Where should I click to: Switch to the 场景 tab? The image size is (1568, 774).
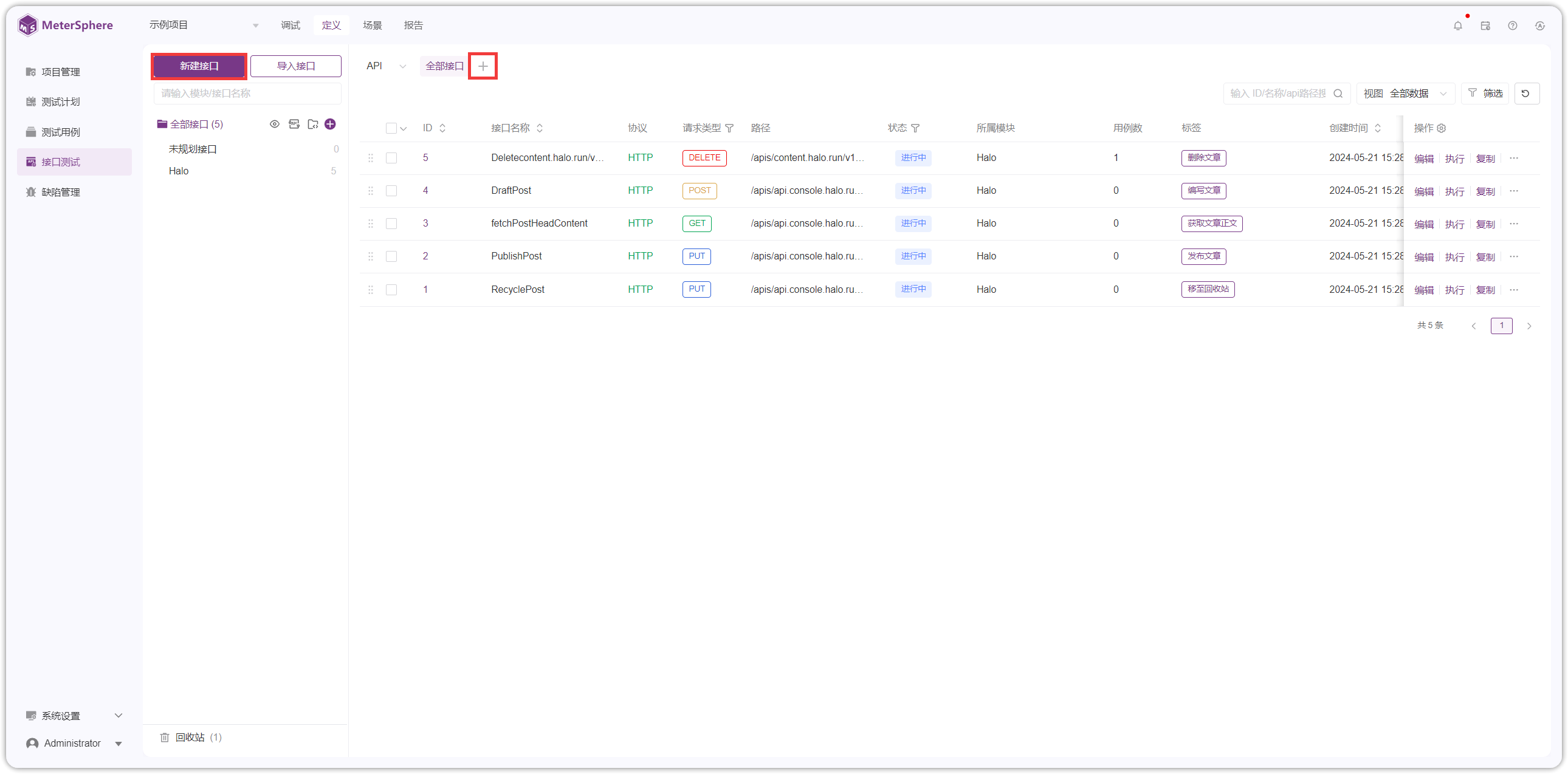click(x=373, y=25)
